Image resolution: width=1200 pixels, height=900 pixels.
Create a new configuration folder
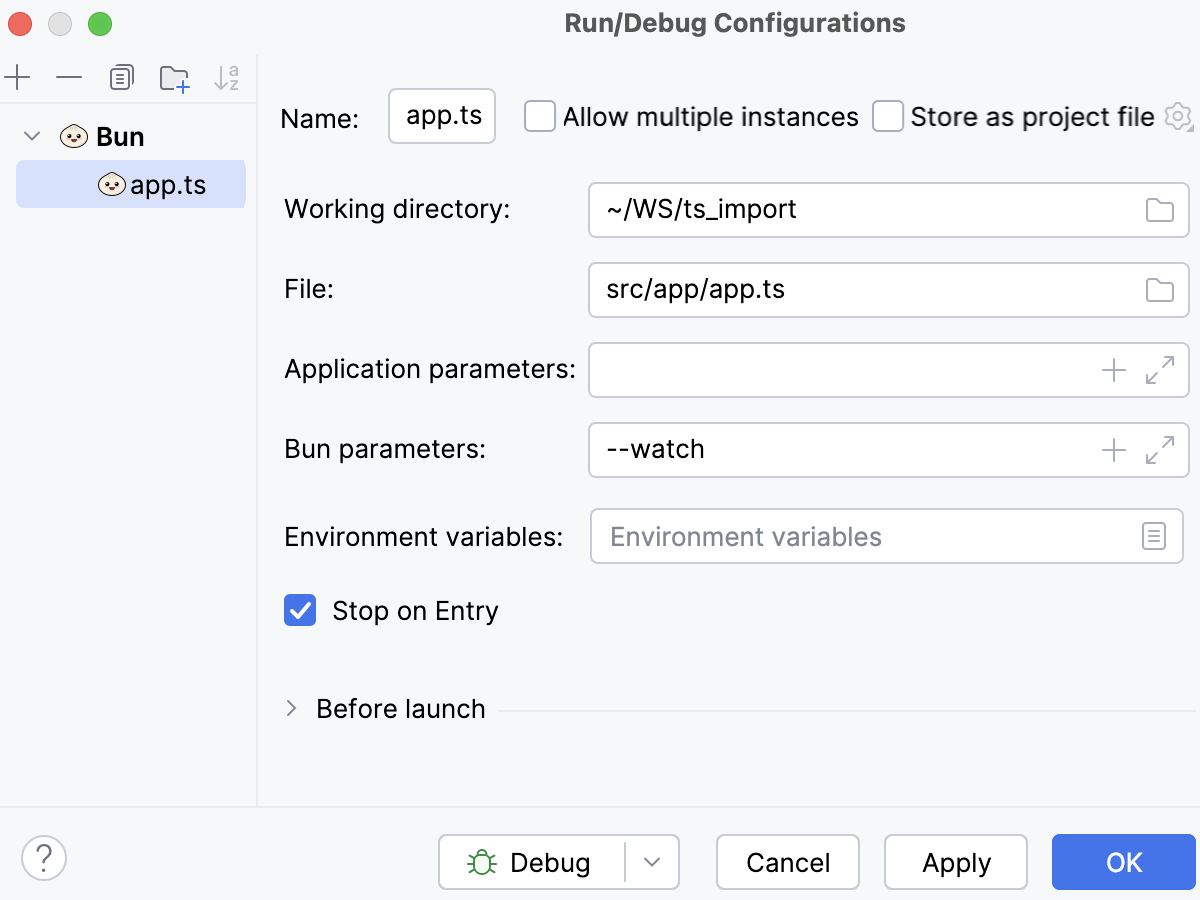174,77
